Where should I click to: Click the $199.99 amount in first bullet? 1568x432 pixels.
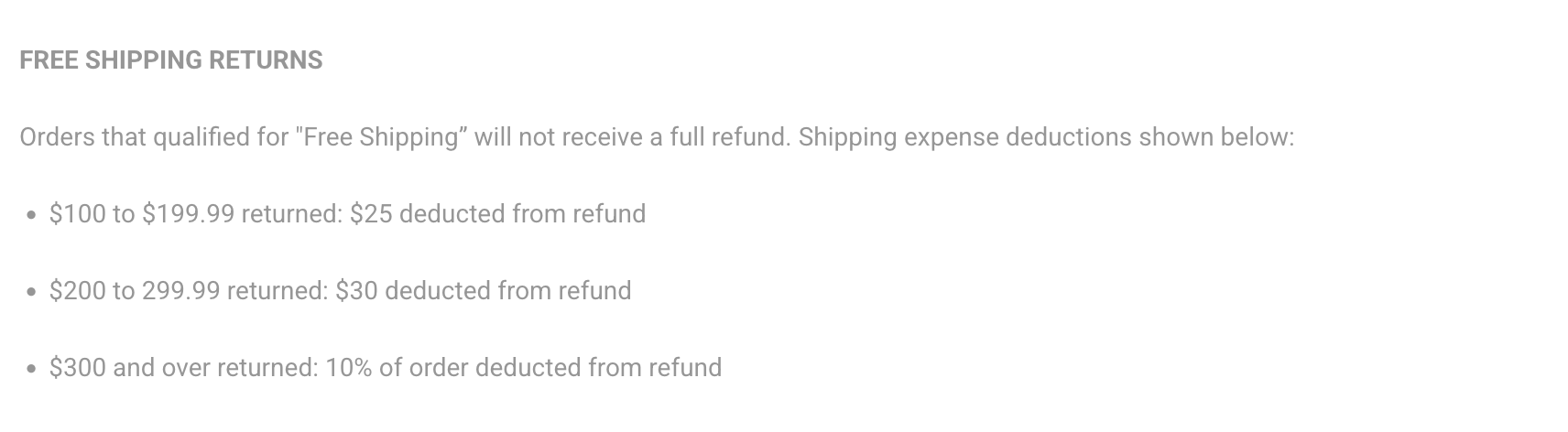click(x=188, y=214)
